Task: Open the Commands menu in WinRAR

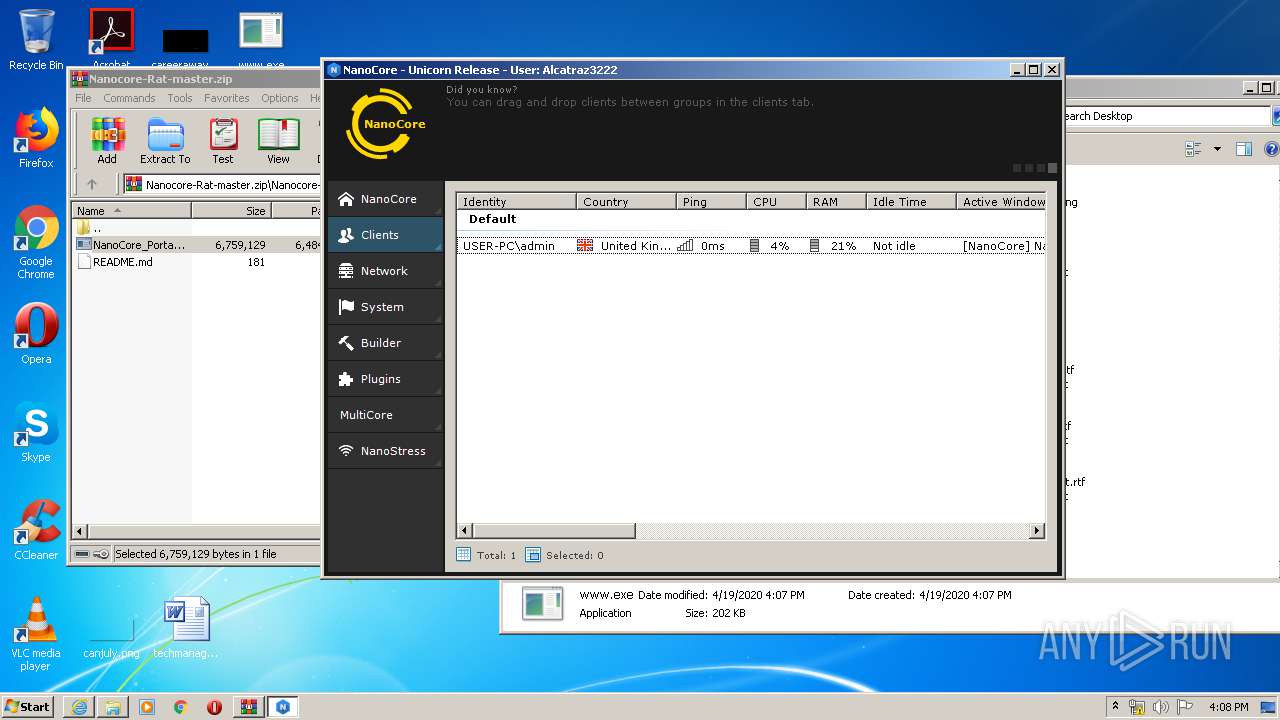Action: pos(129,98)
